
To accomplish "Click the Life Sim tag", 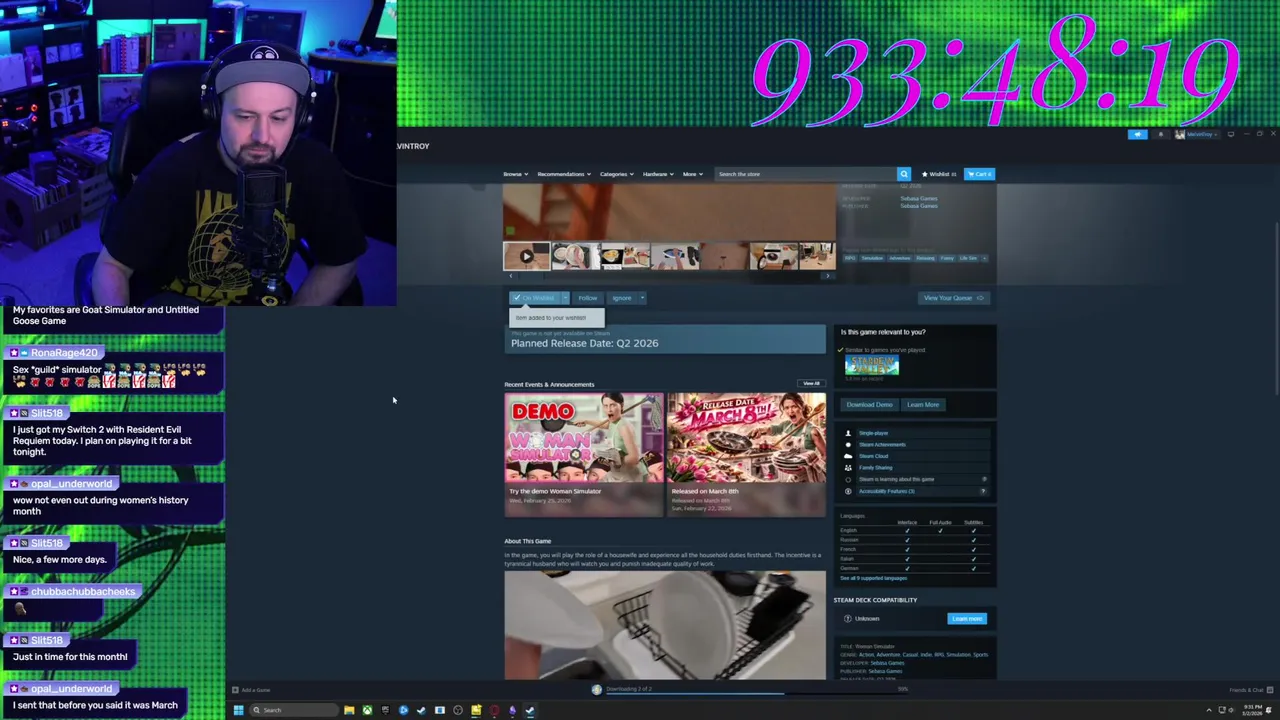I will 968,258.
